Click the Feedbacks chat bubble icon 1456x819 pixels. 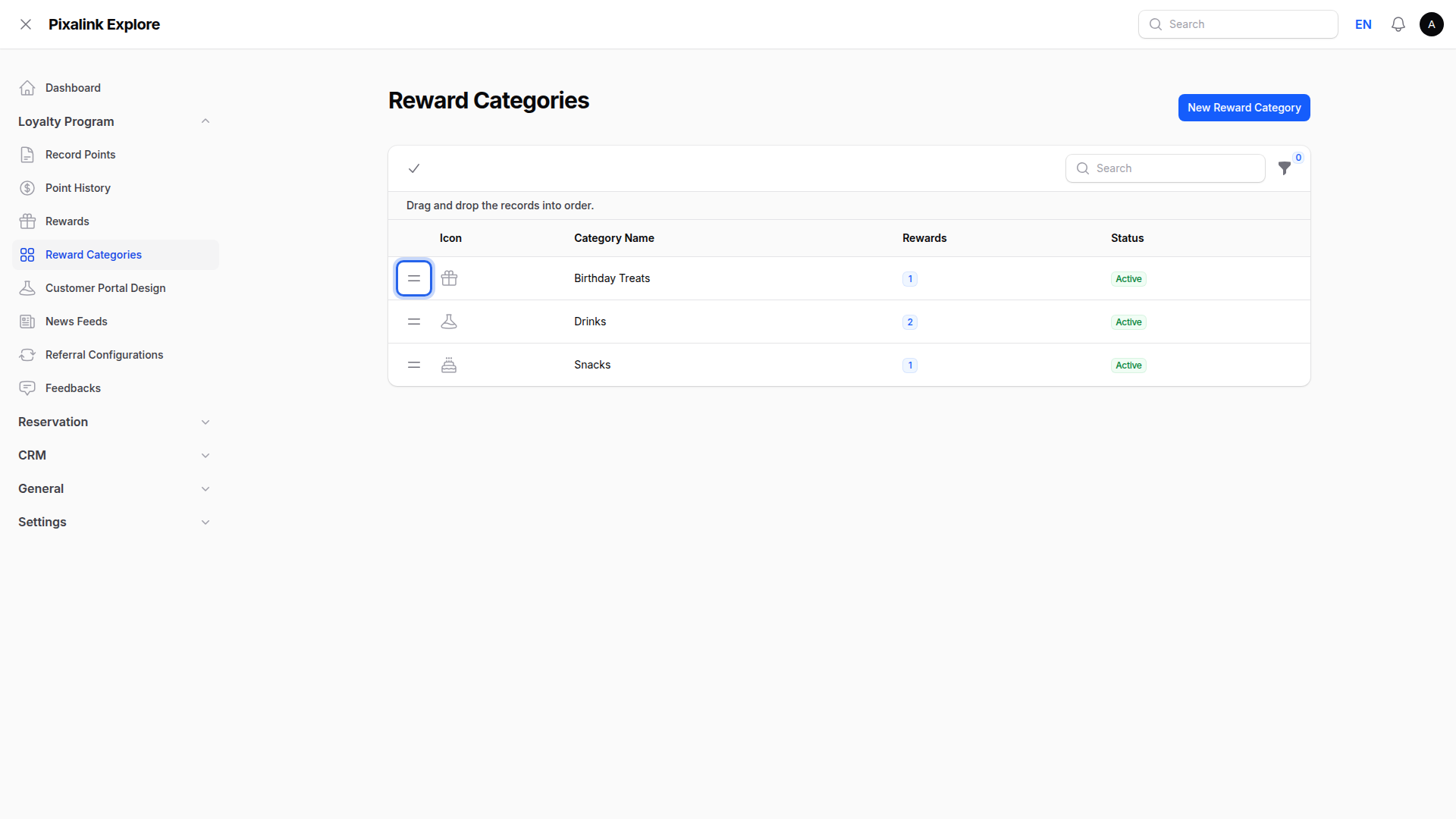point(27,388)
